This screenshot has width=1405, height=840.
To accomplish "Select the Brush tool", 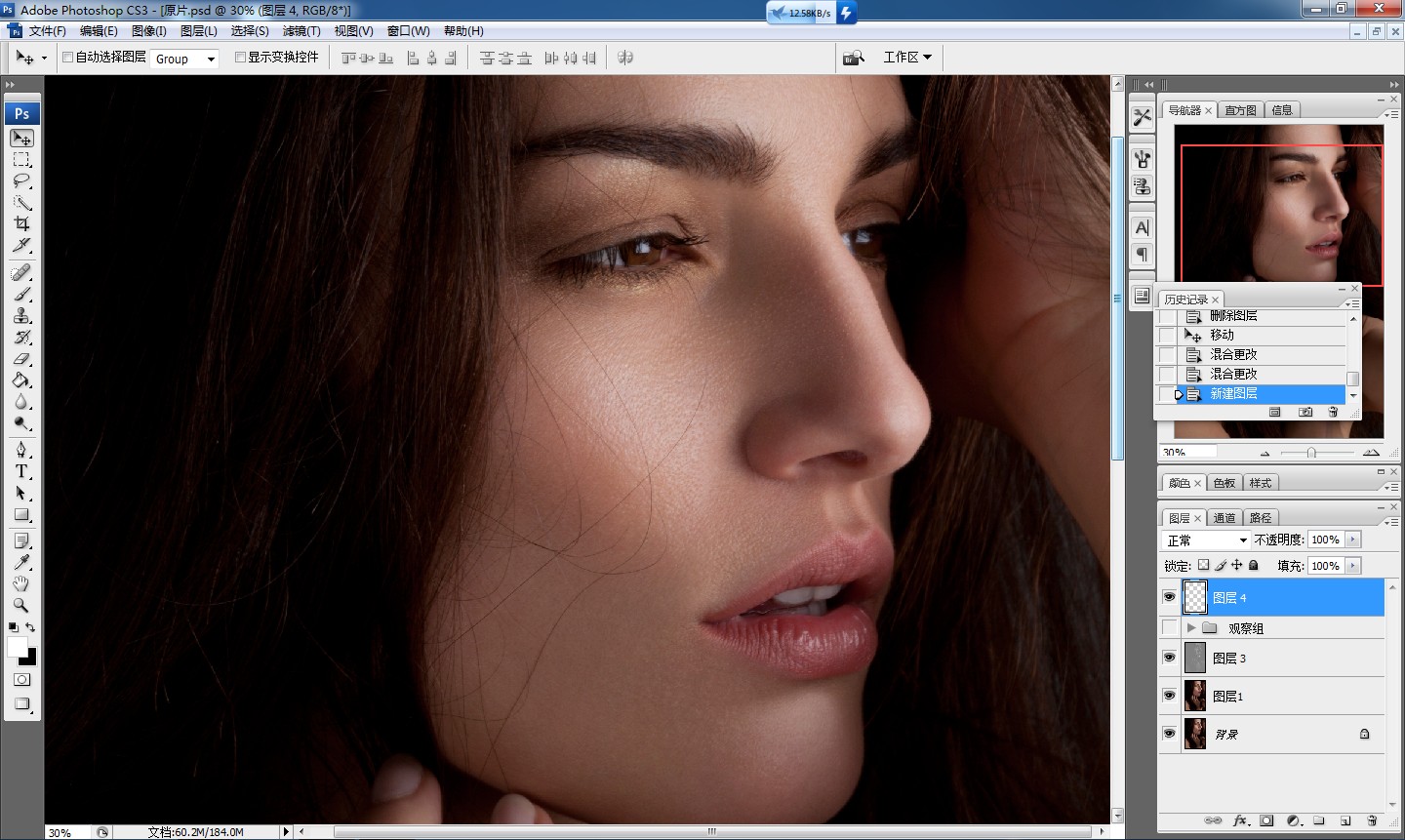I will pyautogui.click(x=21, y=294).
